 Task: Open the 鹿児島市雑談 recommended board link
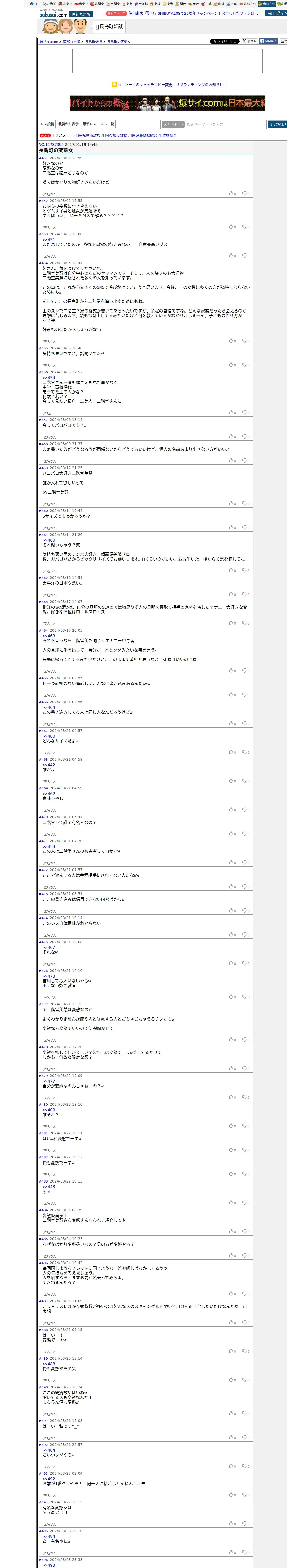coord(89,136)
